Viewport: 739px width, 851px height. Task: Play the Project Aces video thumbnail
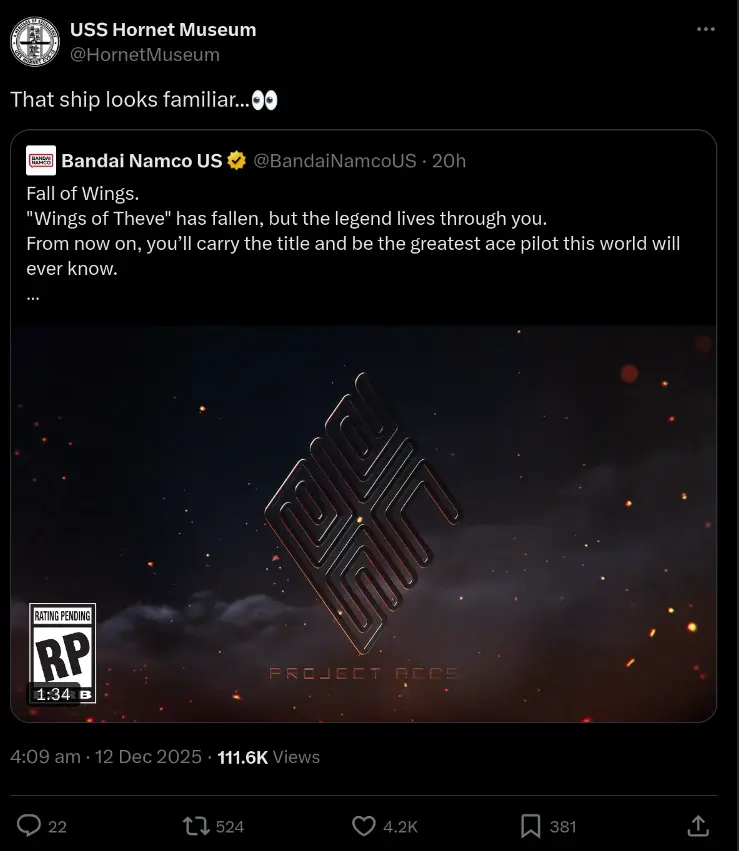tap(364, 524)
